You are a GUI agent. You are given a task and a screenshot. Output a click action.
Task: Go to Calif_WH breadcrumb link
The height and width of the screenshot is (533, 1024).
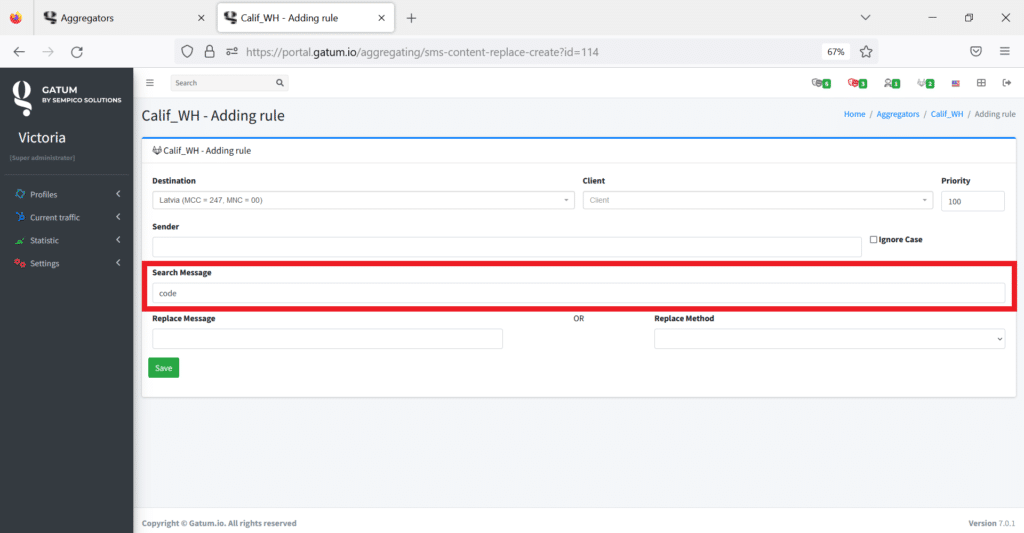coord(947,114)
